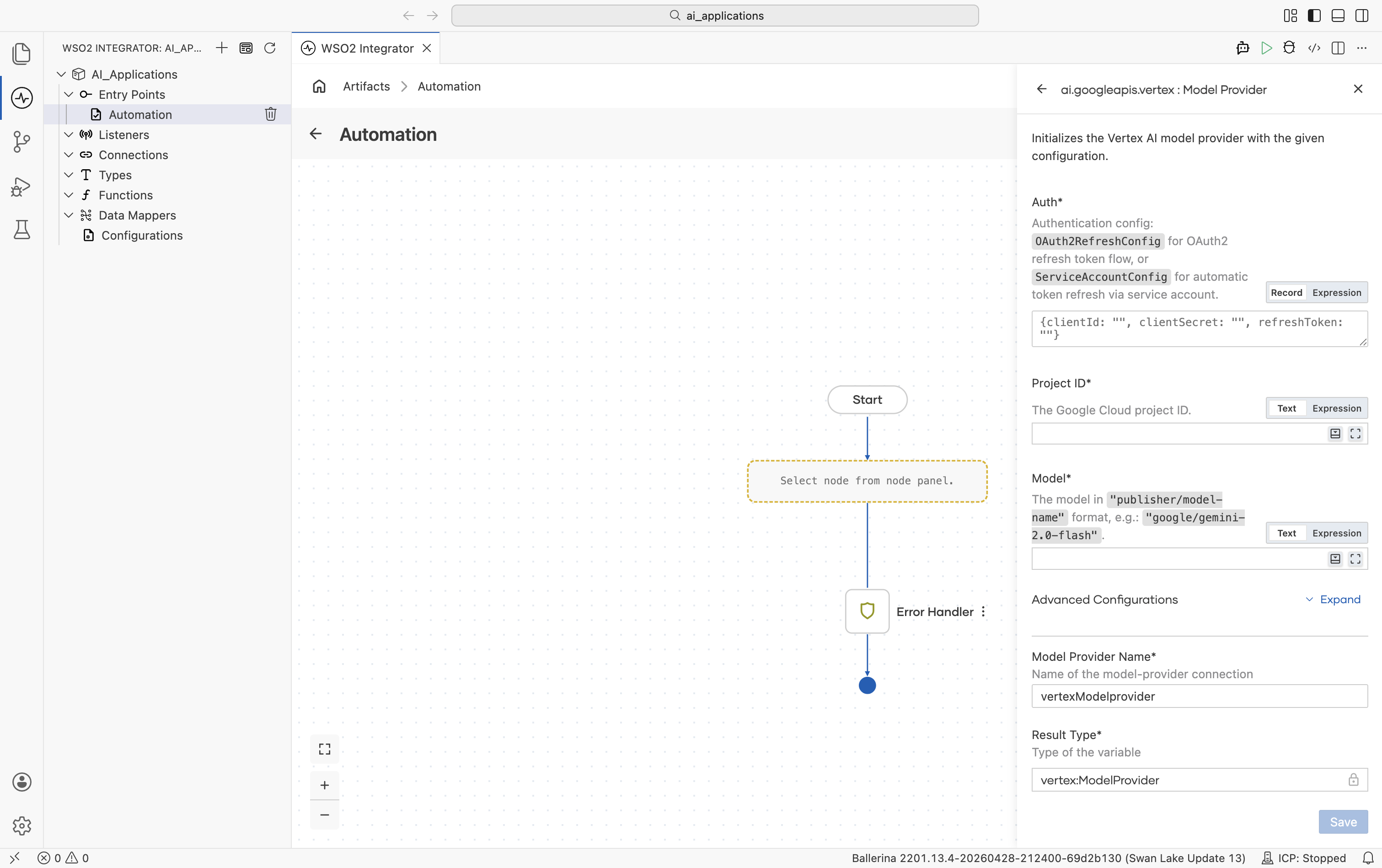Expand Listeners tree node
The image size is (1382, 868).
[x=69, y=134]
